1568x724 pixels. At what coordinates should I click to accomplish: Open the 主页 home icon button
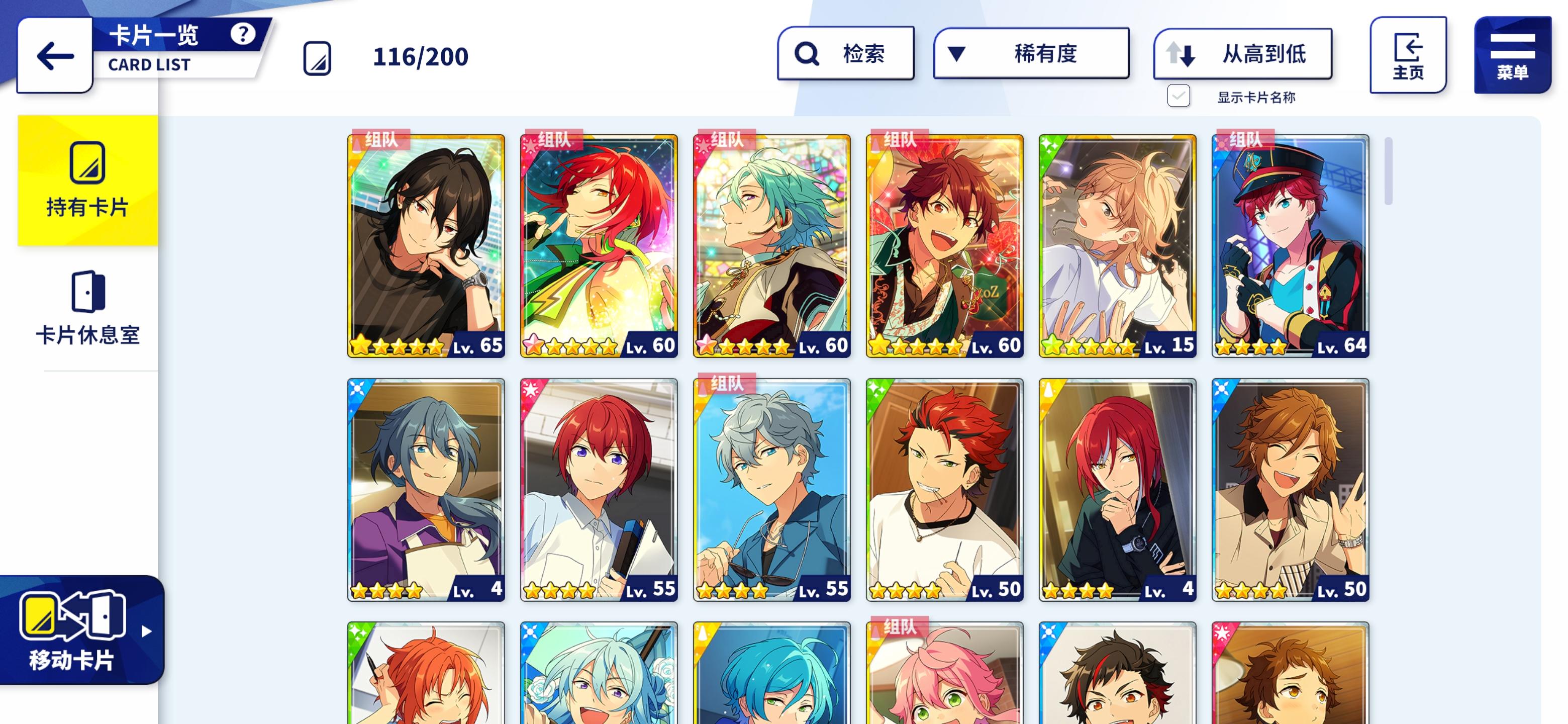click(1408, 55)
